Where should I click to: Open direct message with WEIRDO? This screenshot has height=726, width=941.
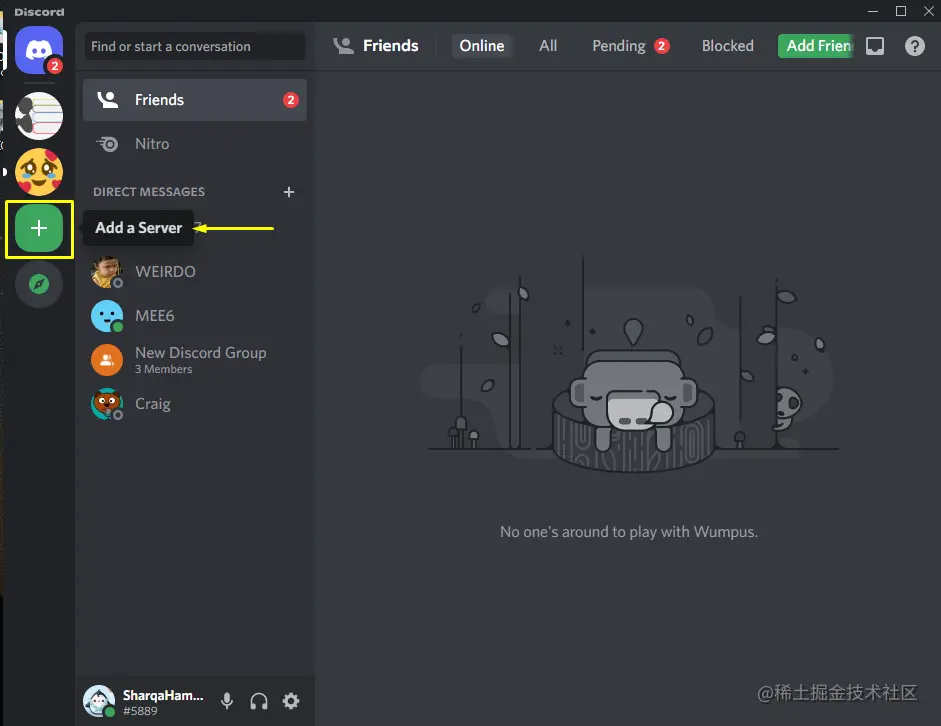[194, 272]
